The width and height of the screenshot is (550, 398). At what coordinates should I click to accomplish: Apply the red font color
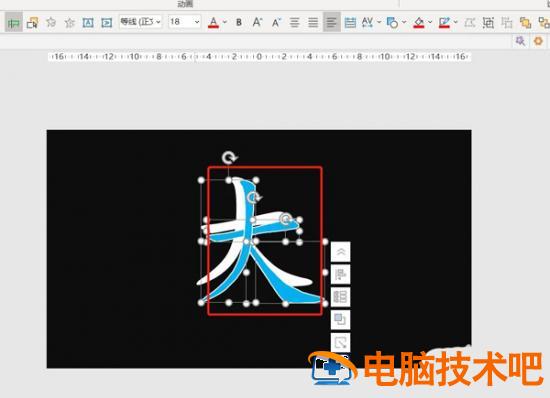pyautogui.click(x=213, y=23)
